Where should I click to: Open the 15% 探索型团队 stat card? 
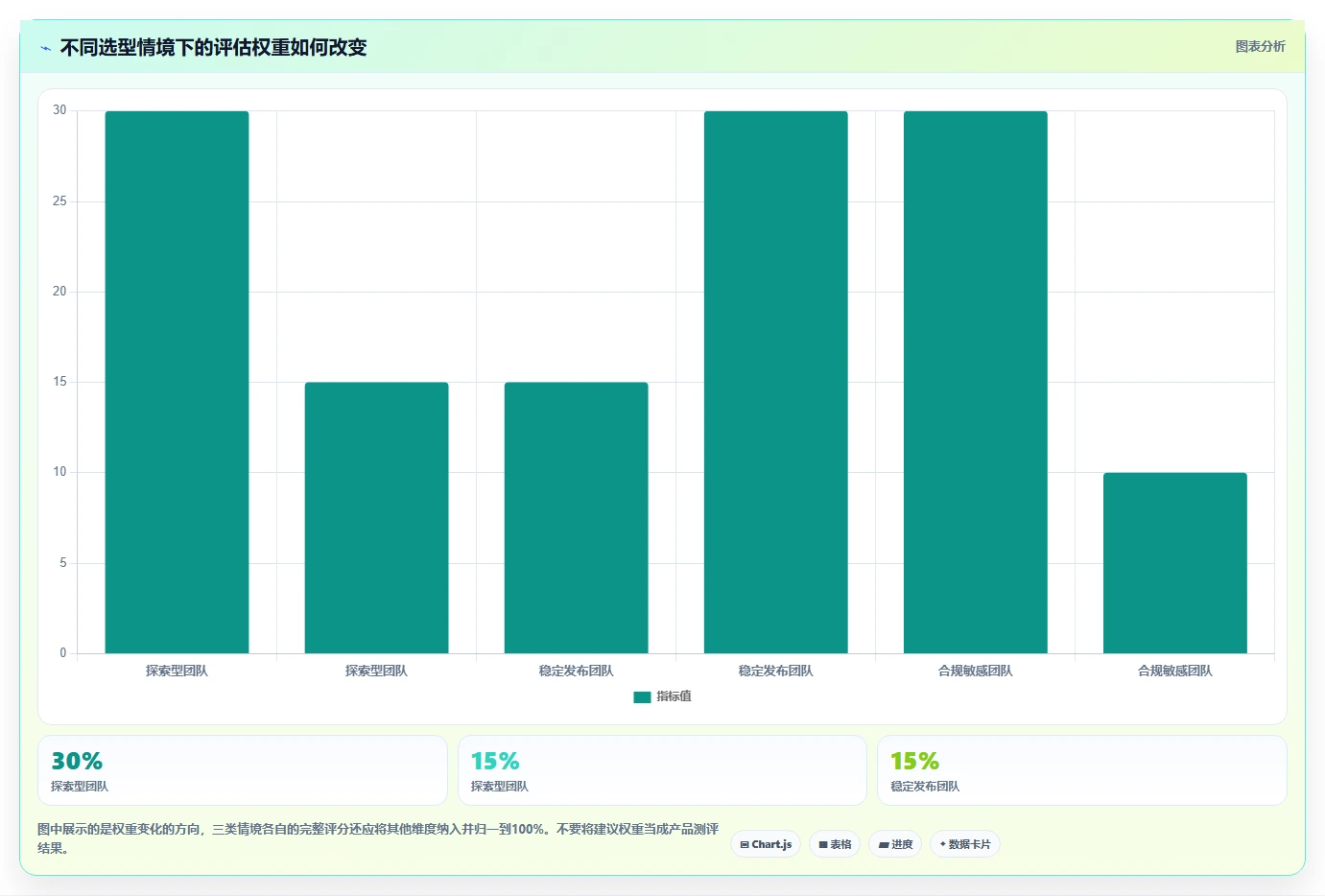point(662,770)
